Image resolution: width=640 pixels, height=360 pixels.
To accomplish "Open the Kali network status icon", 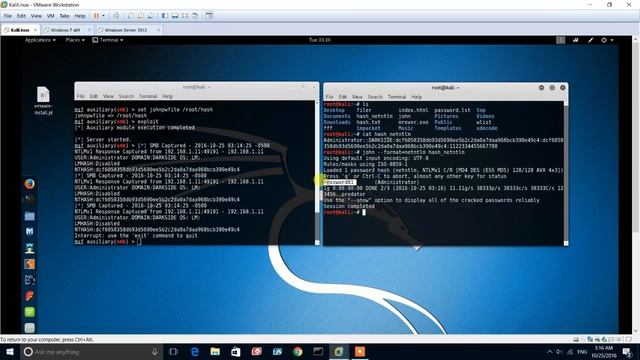I will [576, 40].
